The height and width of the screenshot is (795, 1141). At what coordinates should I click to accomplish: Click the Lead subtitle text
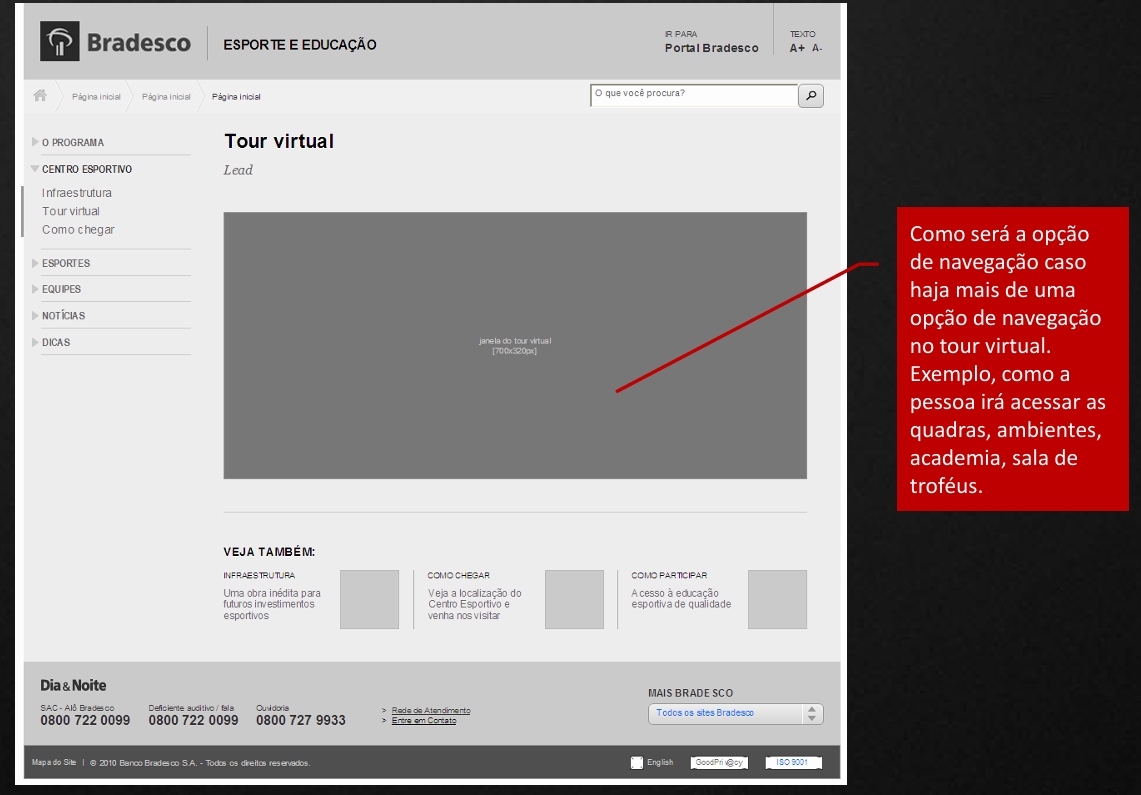[x=238, y=170]
